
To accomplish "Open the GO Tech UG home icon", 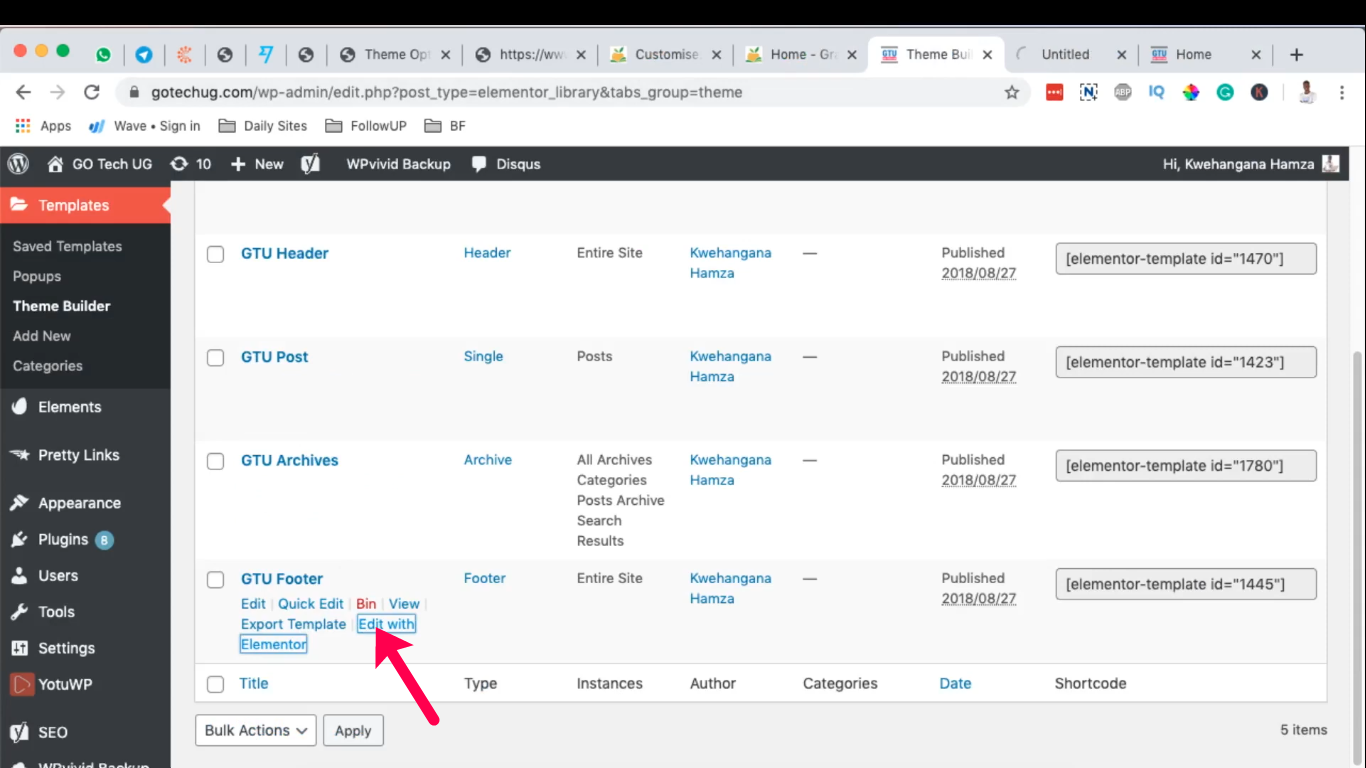I will point(55,164).
